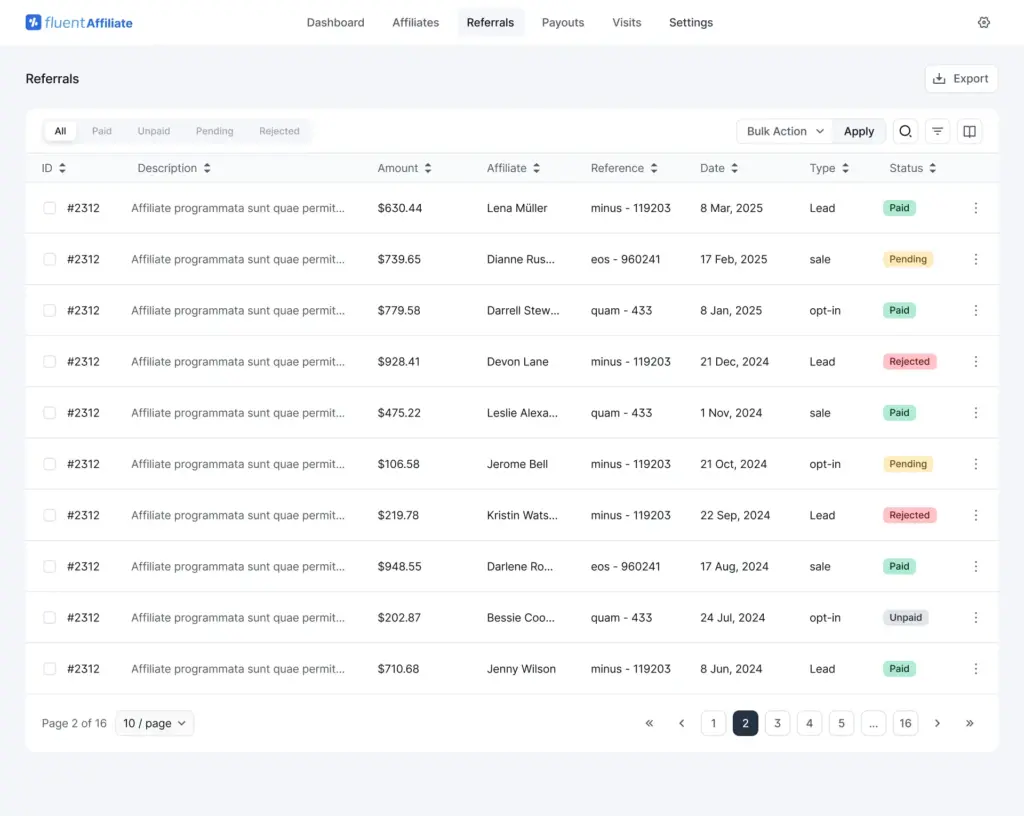Click the Unpaid status badge for Bessie Coo...

[906, 618]
